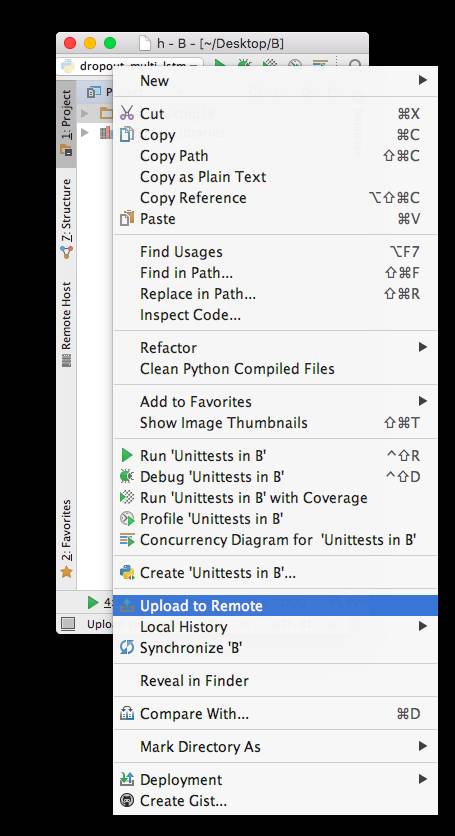Screen dimensions: 455x836
Task: Select Upload to Remote menu entry
Action: click(275, 606)
